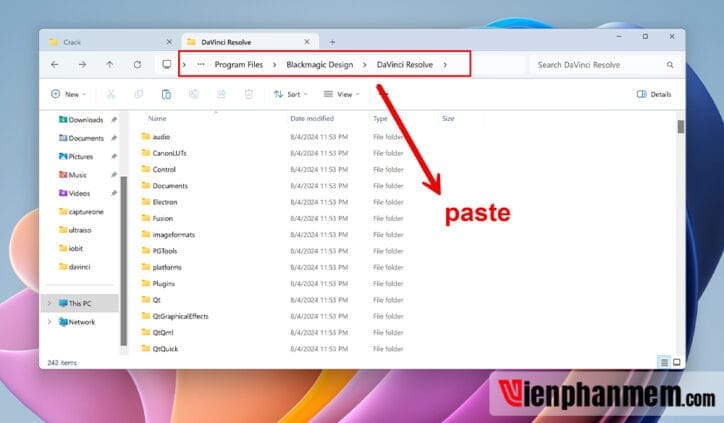Expand the This PC tree node
Image resolution: width=724 pixels, height=423 pixels.
coord(49,303)
